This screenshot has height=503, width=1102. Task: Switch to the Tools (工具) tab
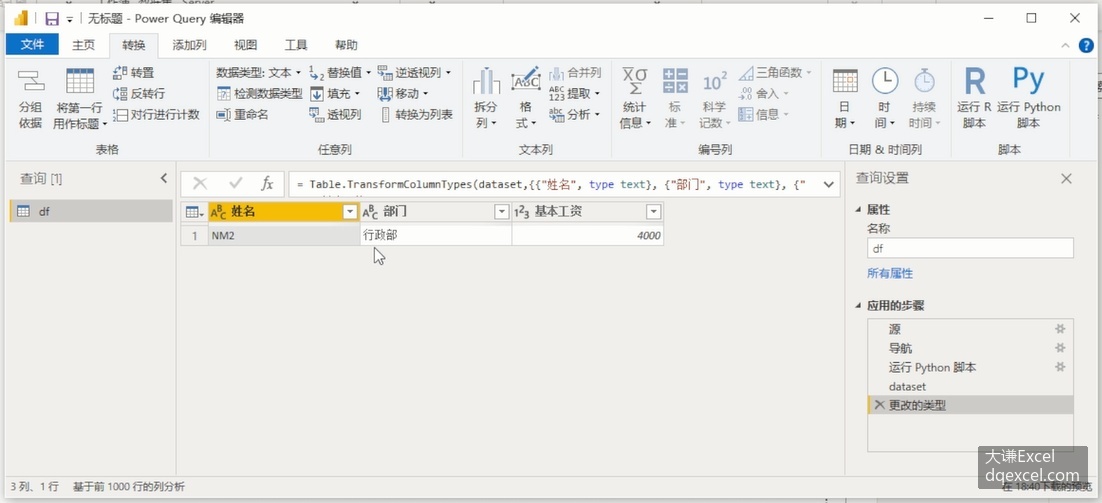click(x=296, y=45)
